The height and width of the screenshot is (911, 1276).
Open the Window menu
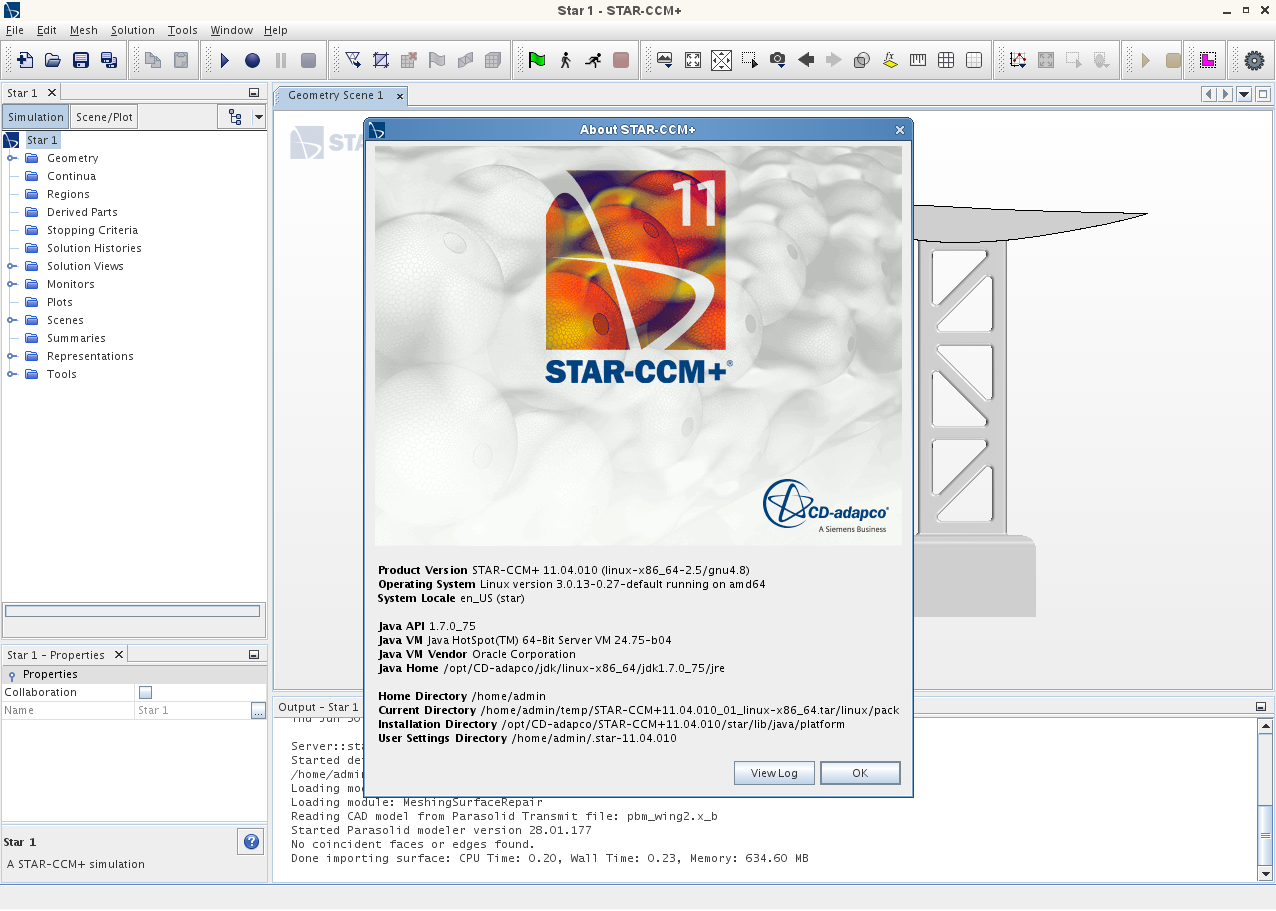231,30
